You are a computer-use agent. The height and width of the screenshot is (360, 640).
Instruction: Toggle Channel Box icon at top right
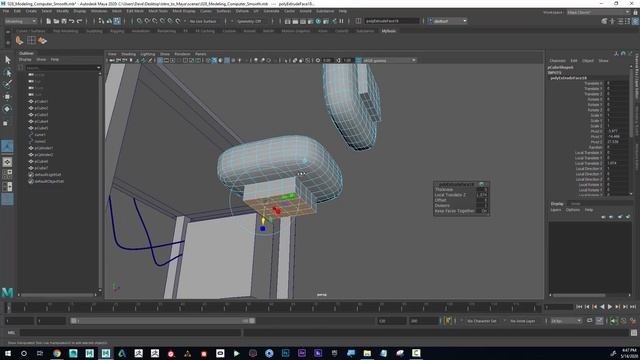[635, 21]
